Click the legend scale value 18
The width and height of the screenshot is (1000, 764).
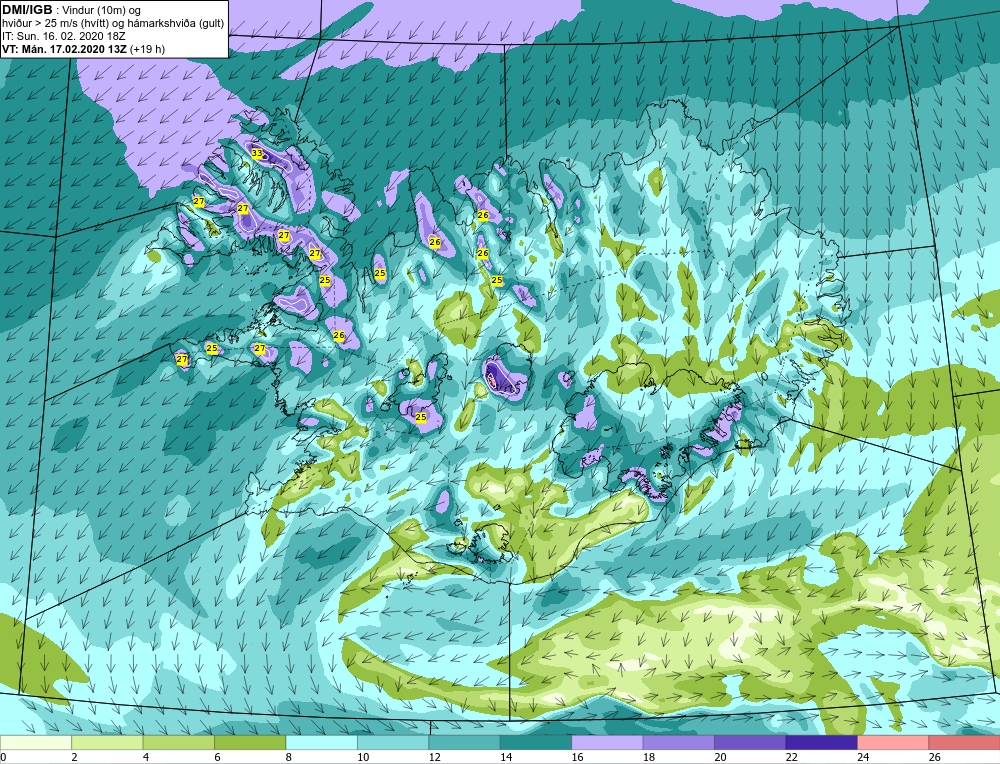tap(649, 758)
